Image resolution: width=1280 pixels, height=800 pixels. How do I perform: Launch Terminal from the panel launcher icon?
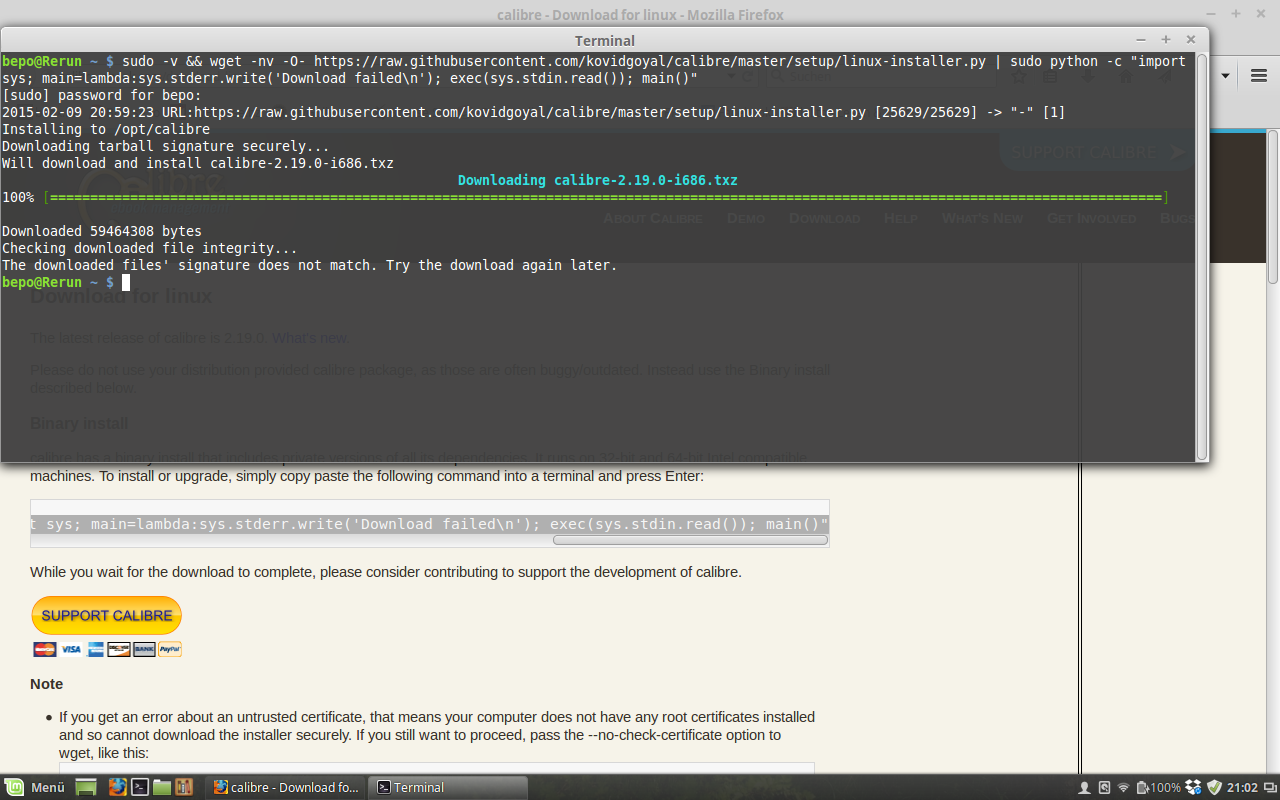(141, 787)
